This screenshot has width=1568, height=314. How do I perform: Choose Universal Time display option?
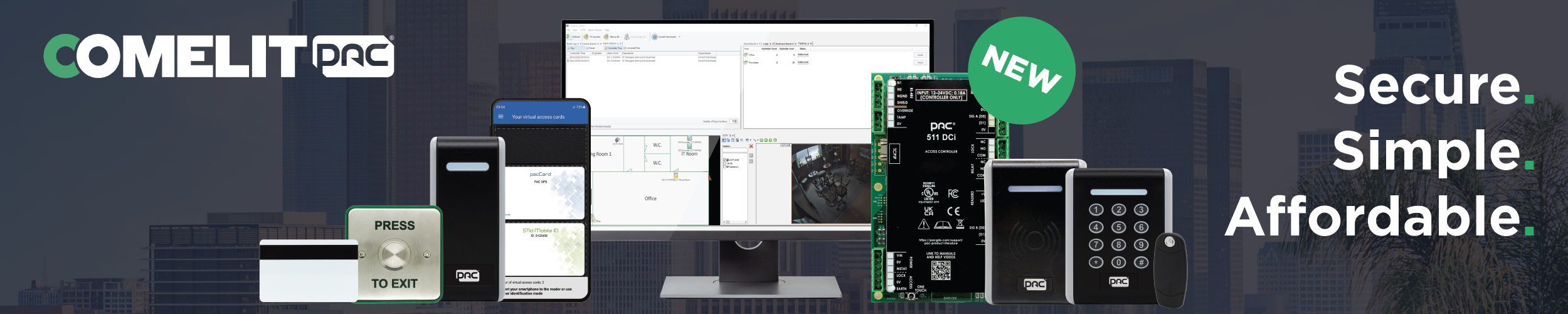point(632,48)
